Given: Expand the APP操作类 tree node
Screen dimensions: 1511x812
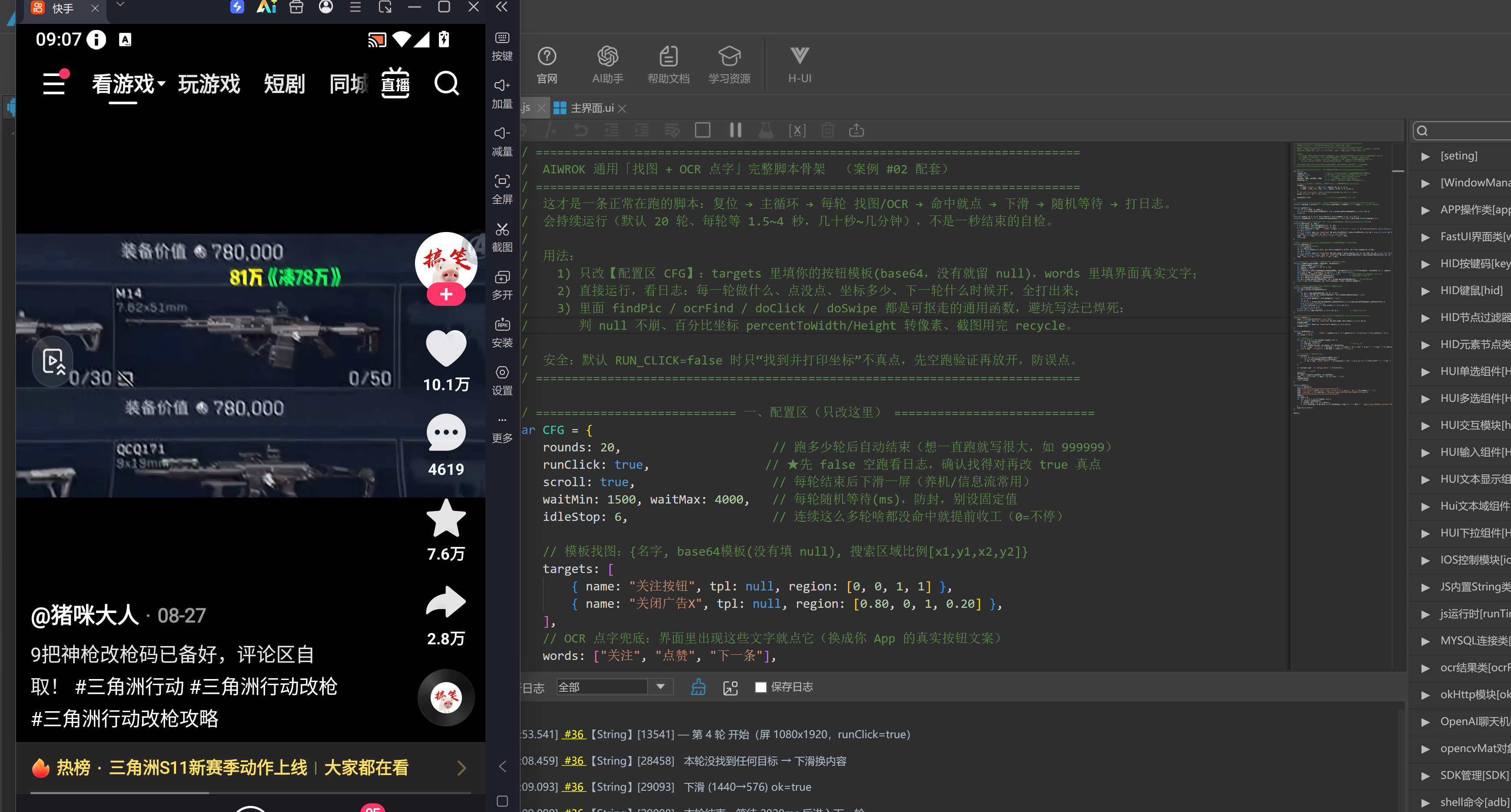Looking at the screenshot, I should click(1425, 210).
